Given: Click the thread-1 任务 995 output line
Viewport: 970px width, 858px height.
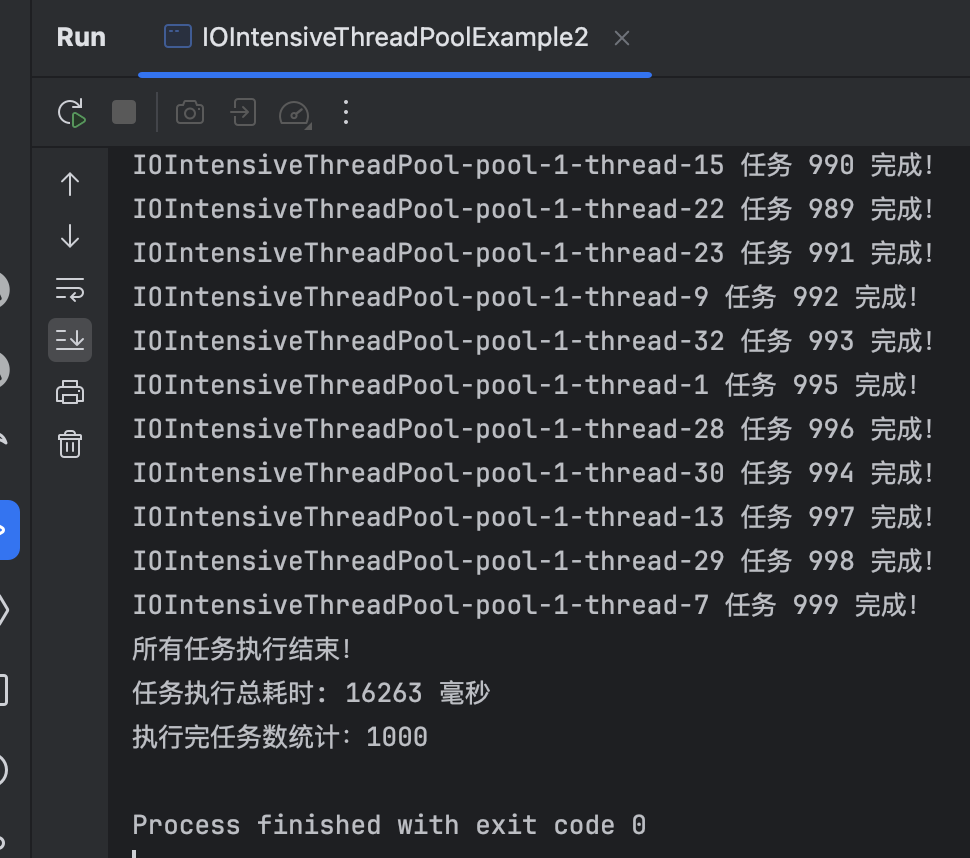Looking at the screenshot, I should 525,386.
